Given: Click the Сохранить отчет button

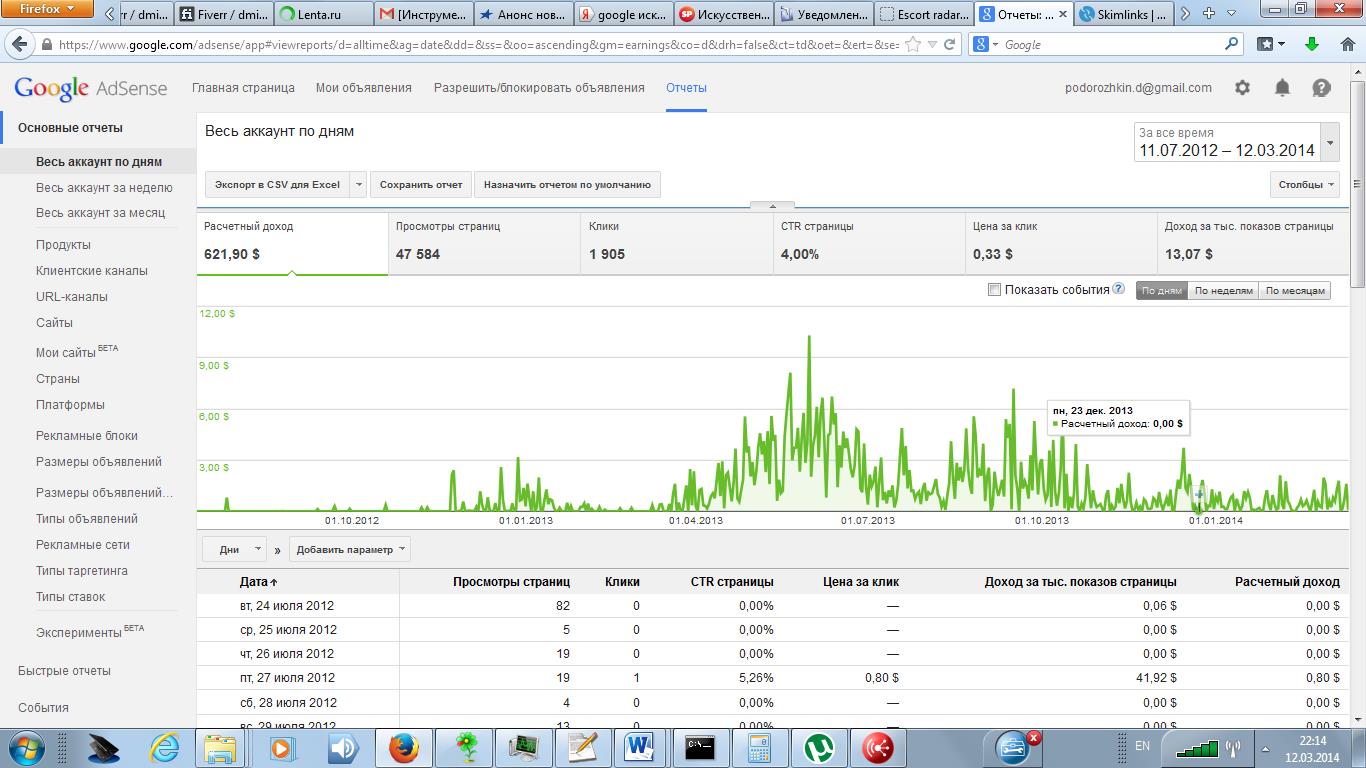Looking at the screenshot, I should click(x=421, y=184).
